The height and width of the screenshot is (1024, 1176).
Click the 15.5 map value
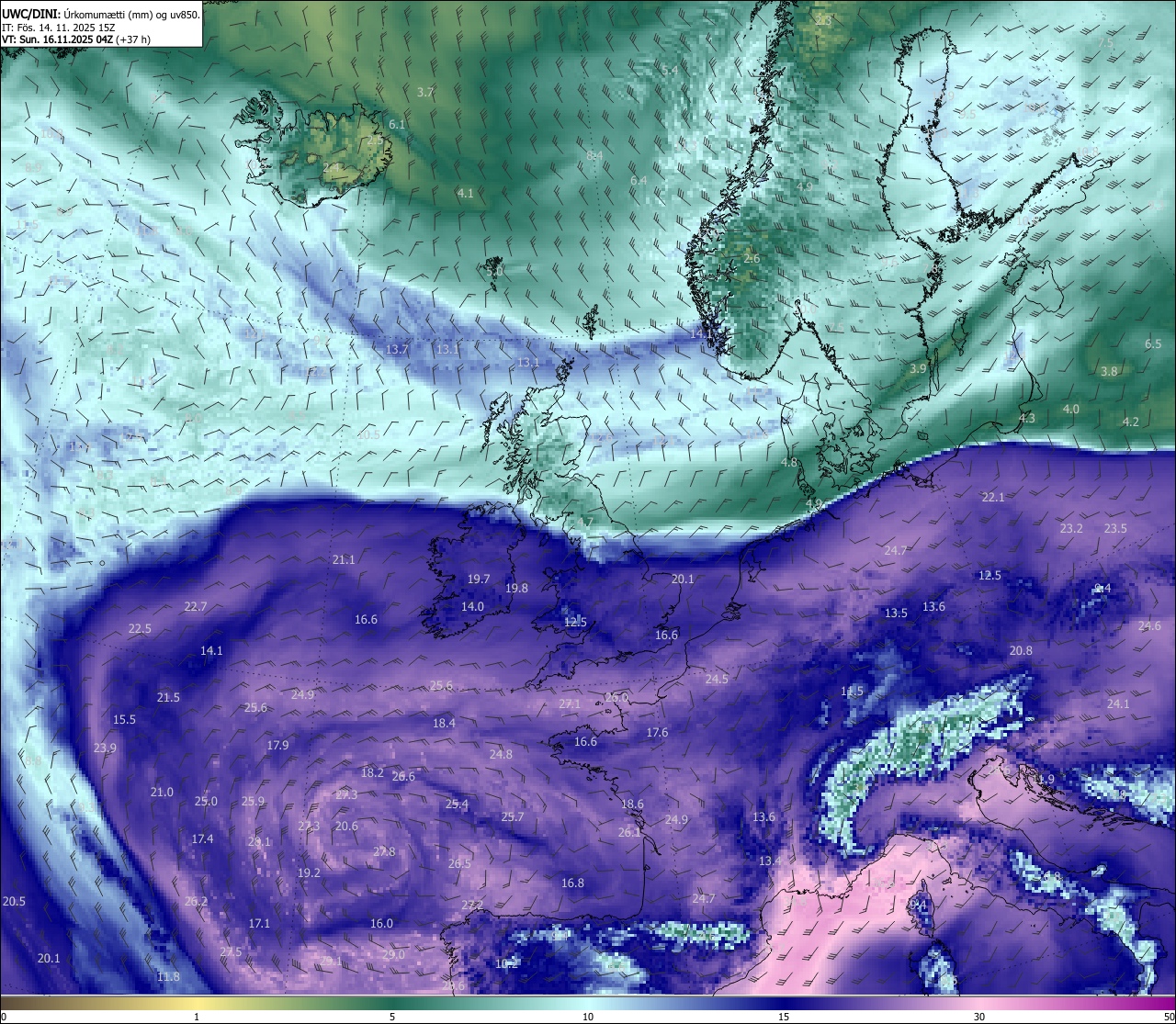(x=124, y=720)
